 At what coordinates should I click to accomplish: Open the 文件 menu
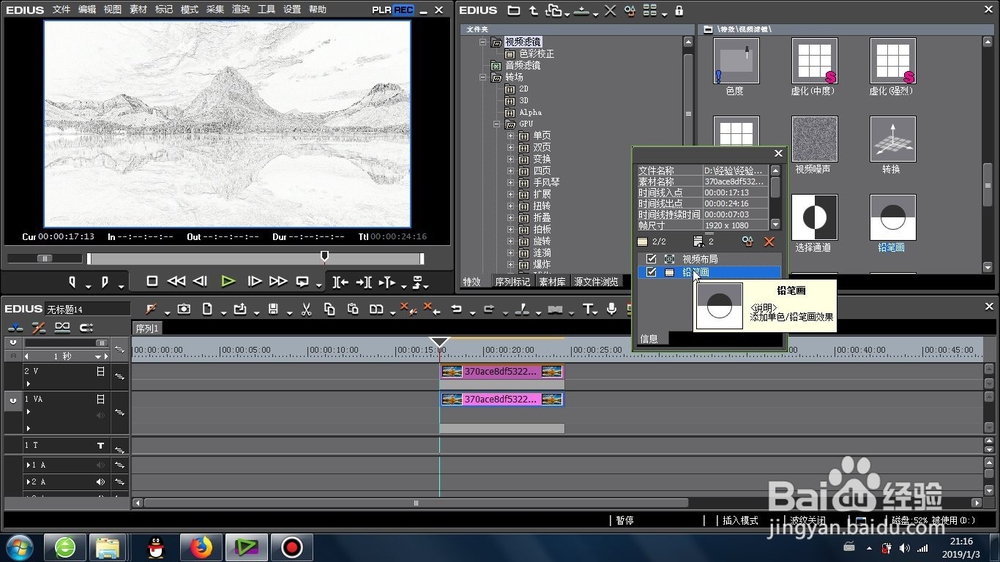click(x=61, y=10)
